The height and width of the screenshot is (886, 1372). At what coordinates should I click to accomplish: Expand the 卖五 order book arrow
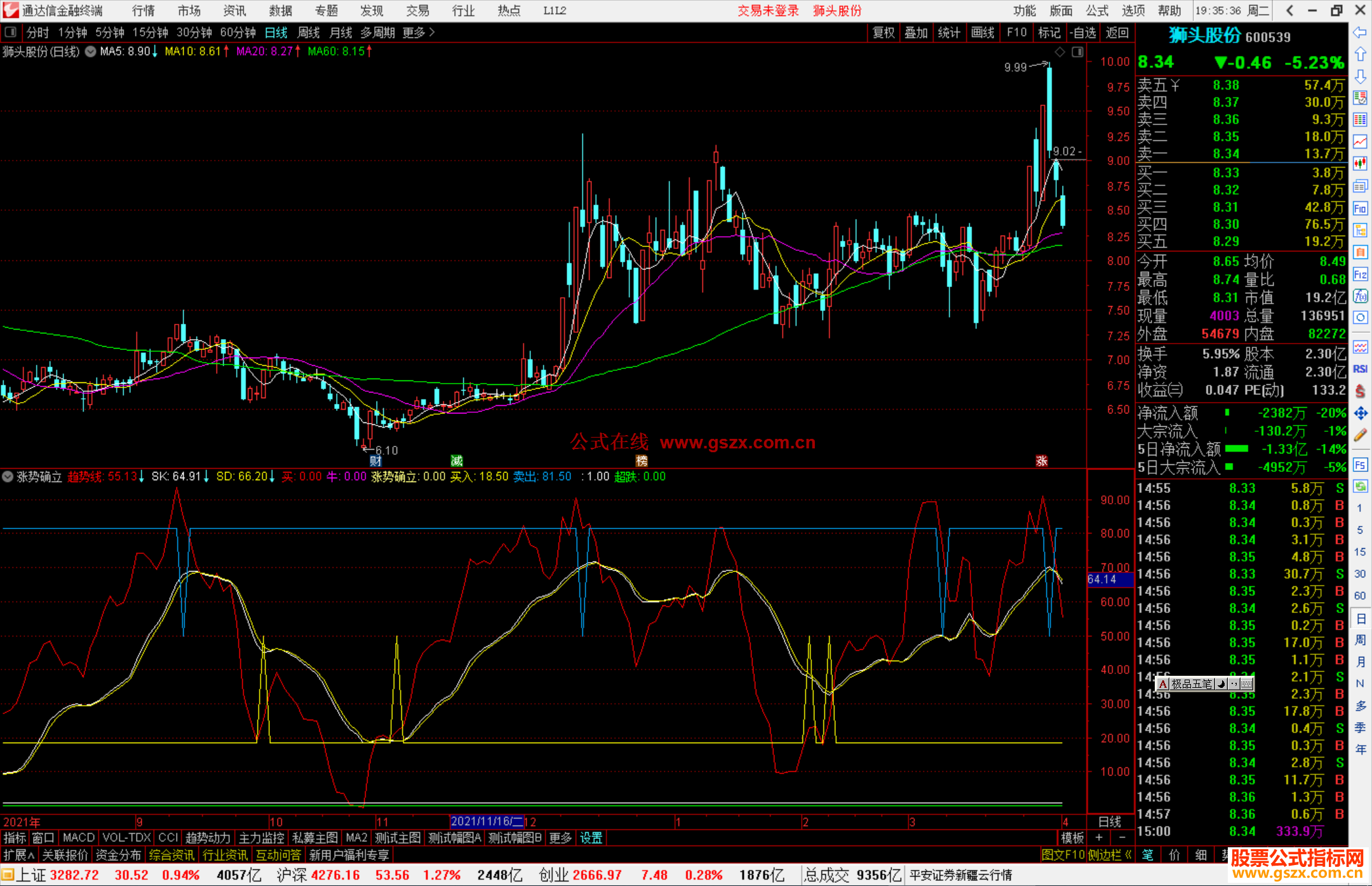pyautogui.click(x=1175, y=84)
